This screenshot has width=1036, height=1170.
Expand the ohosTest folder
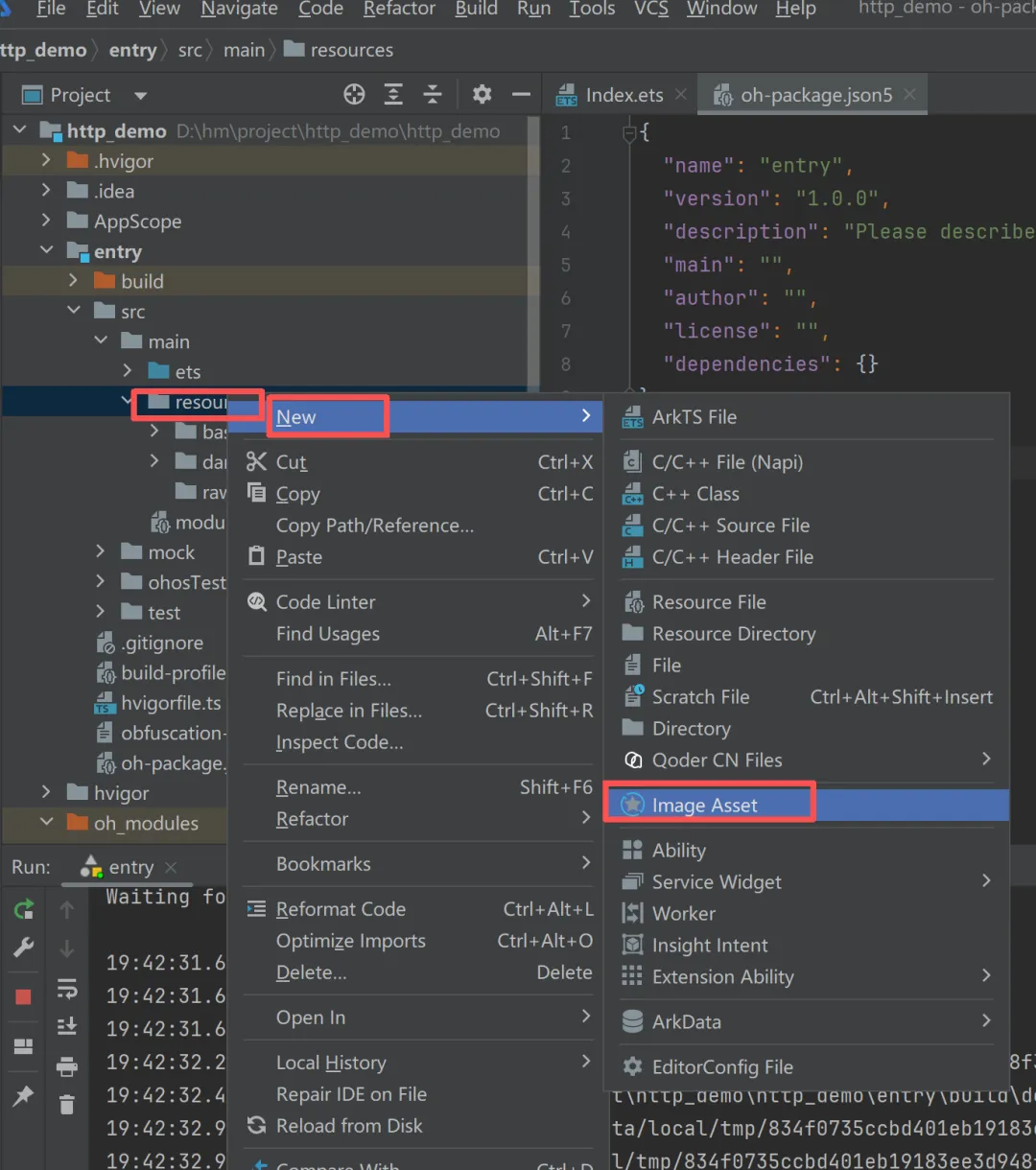pyautogui.click(x=100, y=581)
